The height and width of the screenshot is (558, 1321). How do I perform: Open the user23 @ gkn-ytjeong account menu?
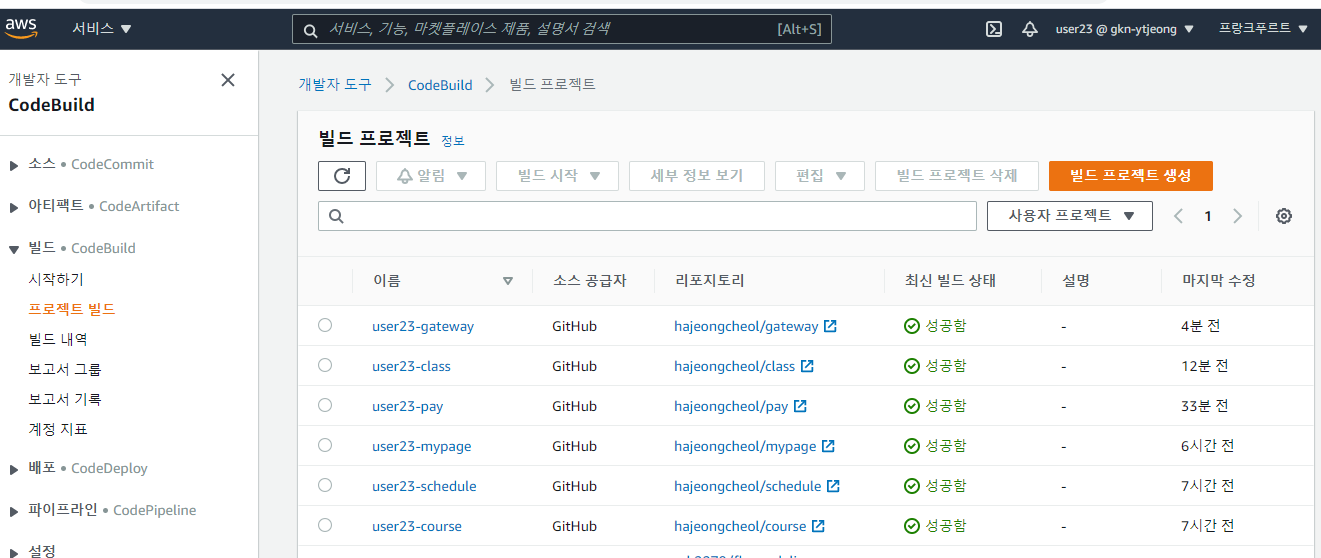1125,29
